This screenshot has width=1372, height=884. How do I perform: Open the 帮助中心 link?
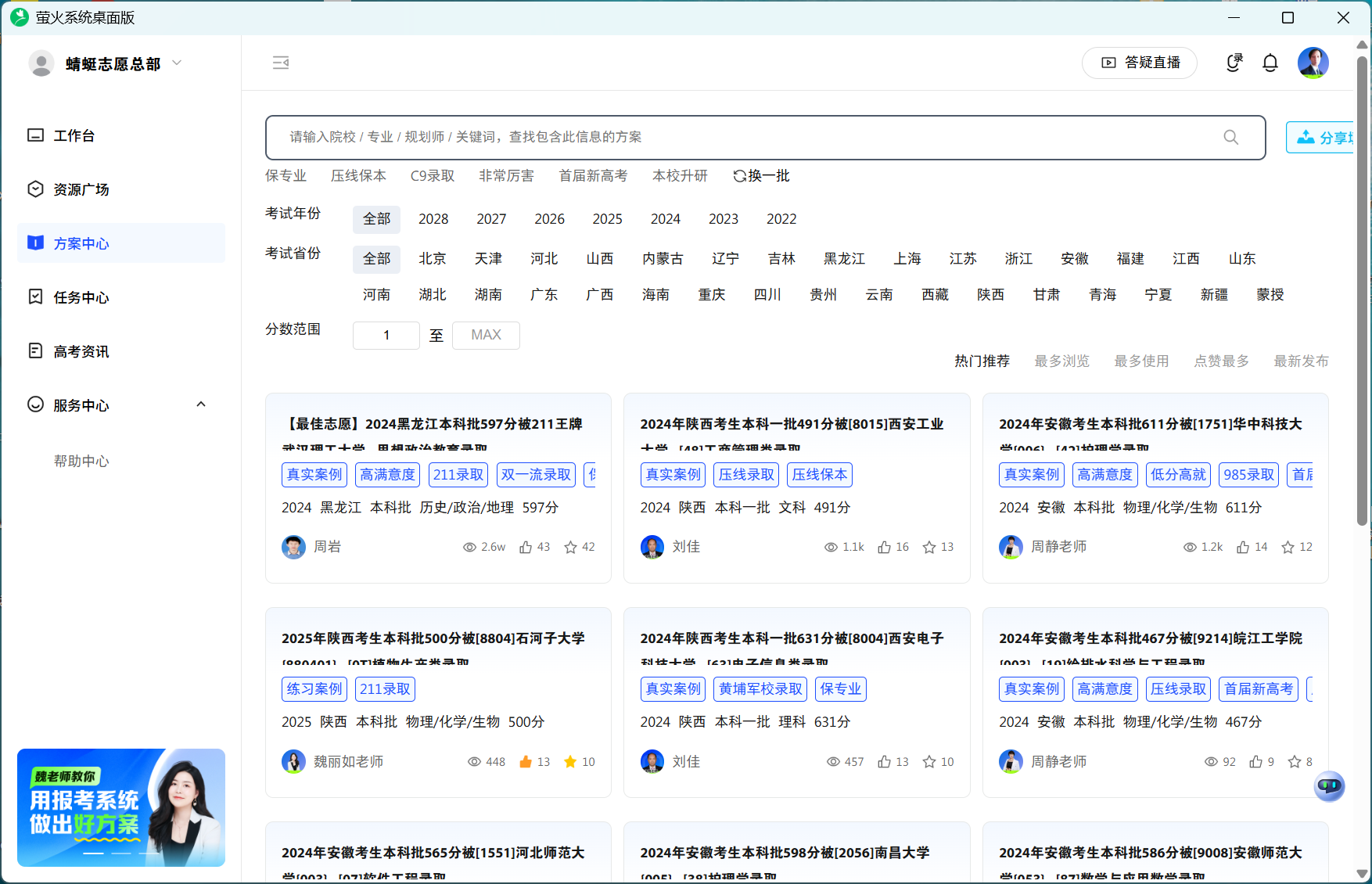pos(81,461)
